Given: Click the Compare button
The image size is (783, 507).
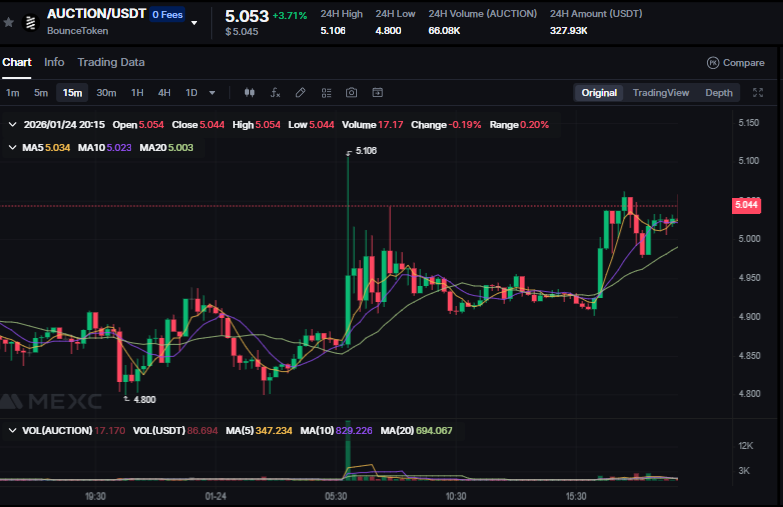Looking at the screenshot, I should coord(736,62).
